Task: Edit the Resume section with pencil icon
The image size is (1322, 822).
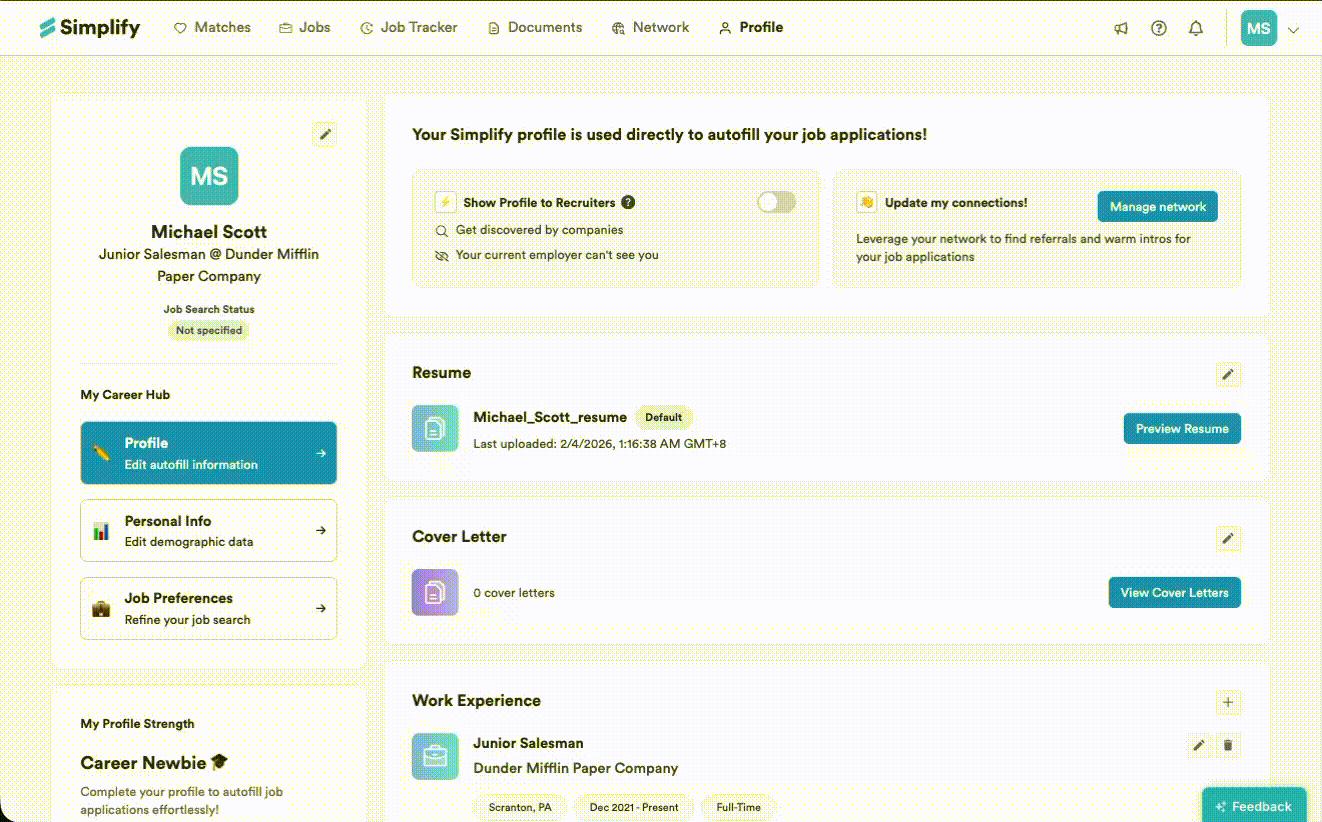Action: [1228, 374]
